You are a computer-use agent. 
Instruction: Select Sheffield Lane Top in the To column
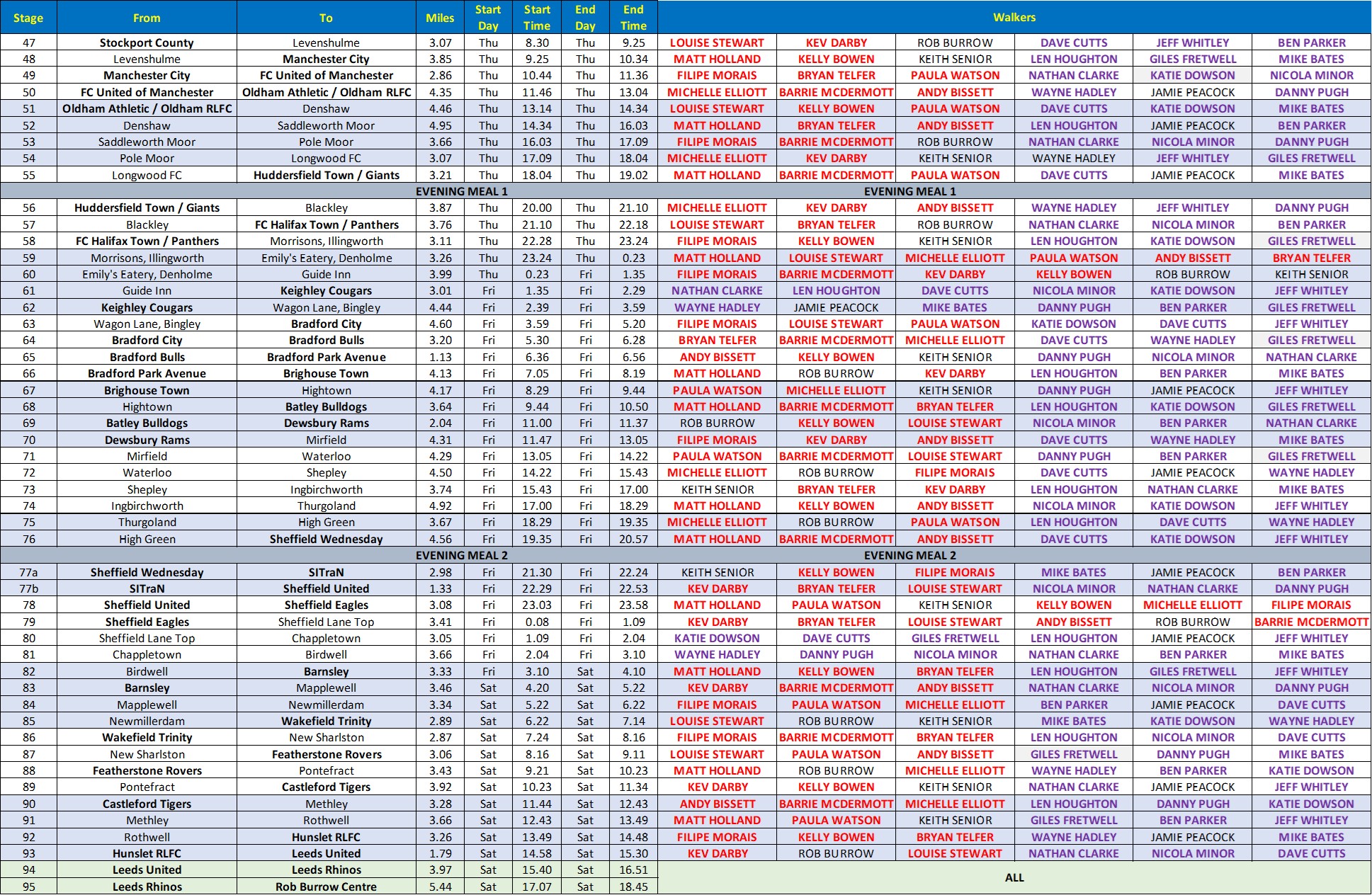click(x=326, y=622)
